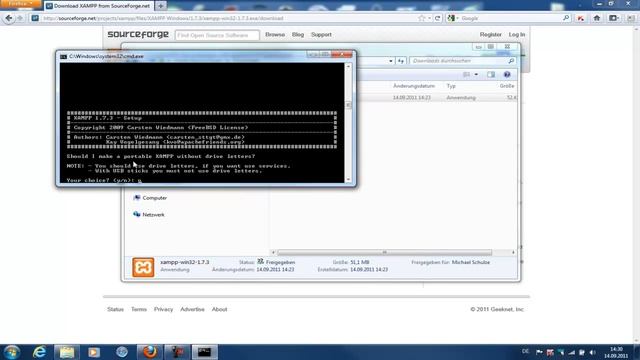Switch to Firefox in taskbar
The image size is (640, 360).
pyautogui.click(x=150, y=352)
